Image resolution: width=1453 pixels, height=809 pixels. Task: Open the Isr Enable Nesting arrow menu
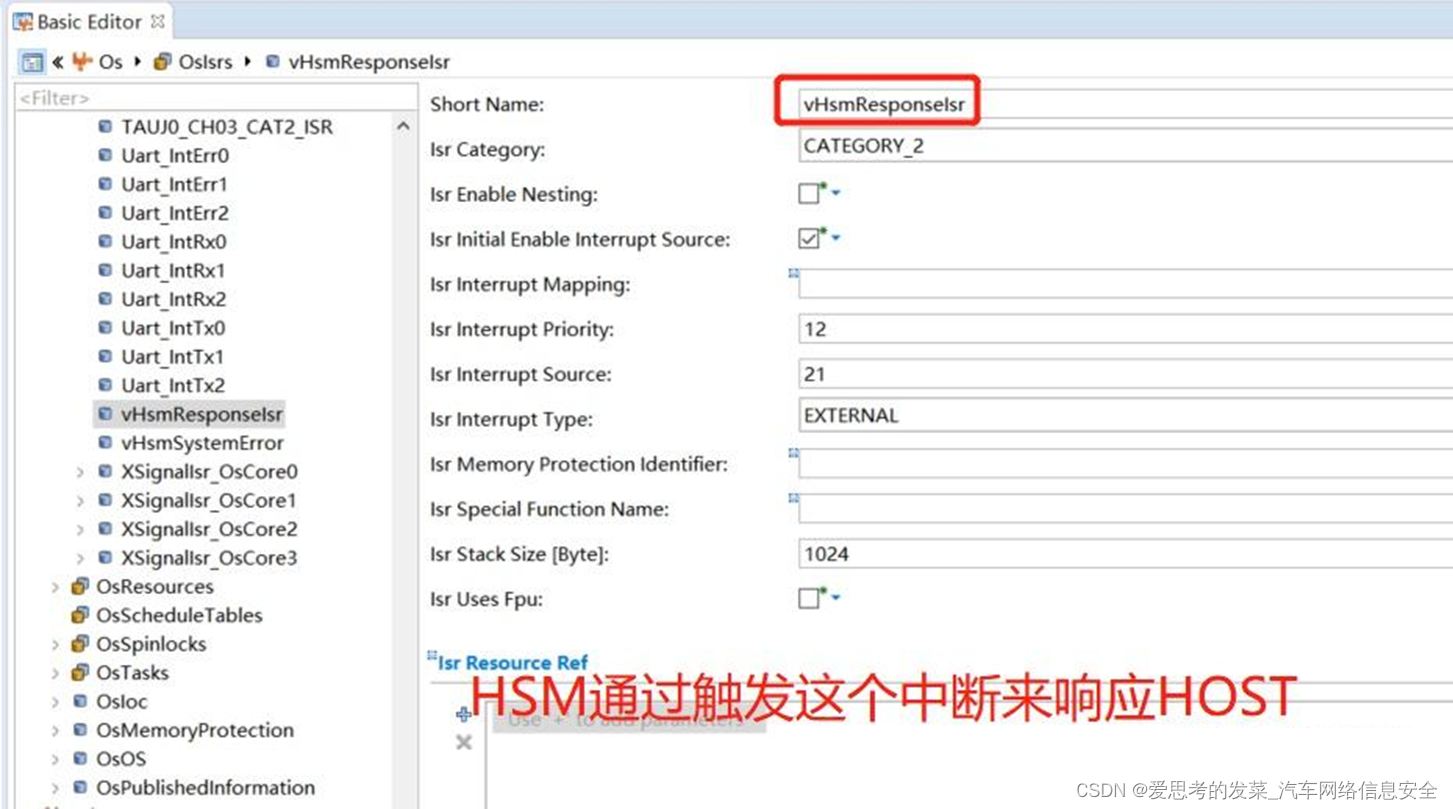[x=836, y=193]
